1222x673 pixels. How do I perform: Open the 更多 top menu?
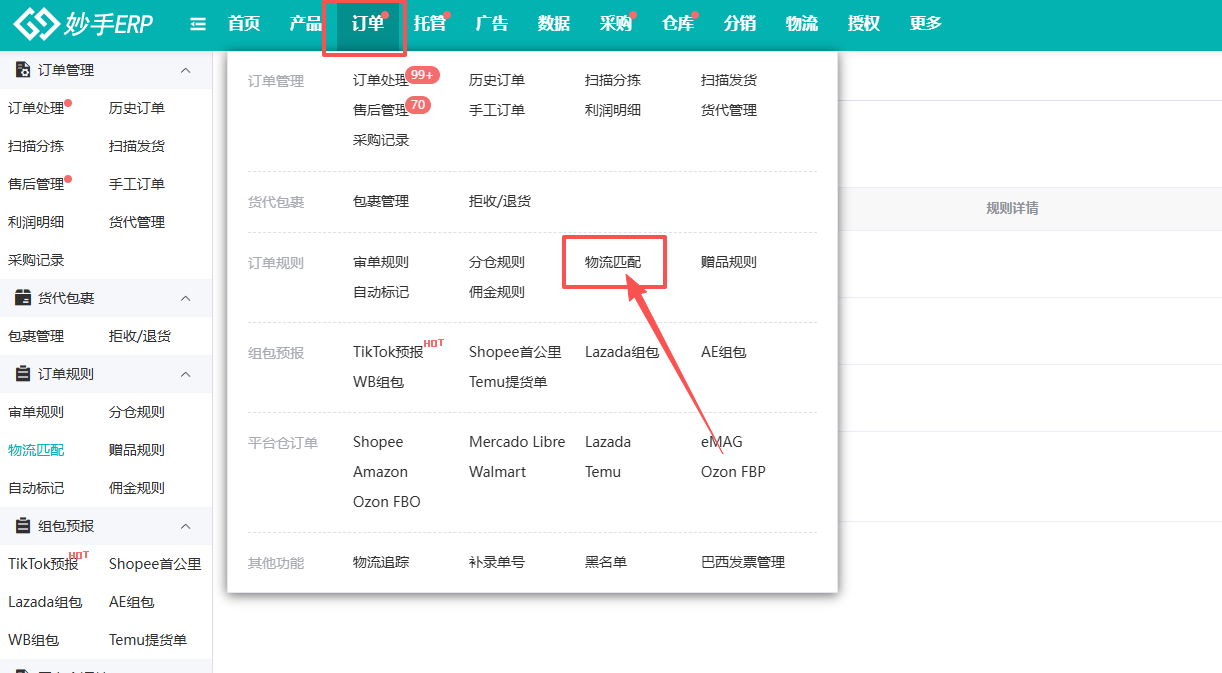coord(926,24)
